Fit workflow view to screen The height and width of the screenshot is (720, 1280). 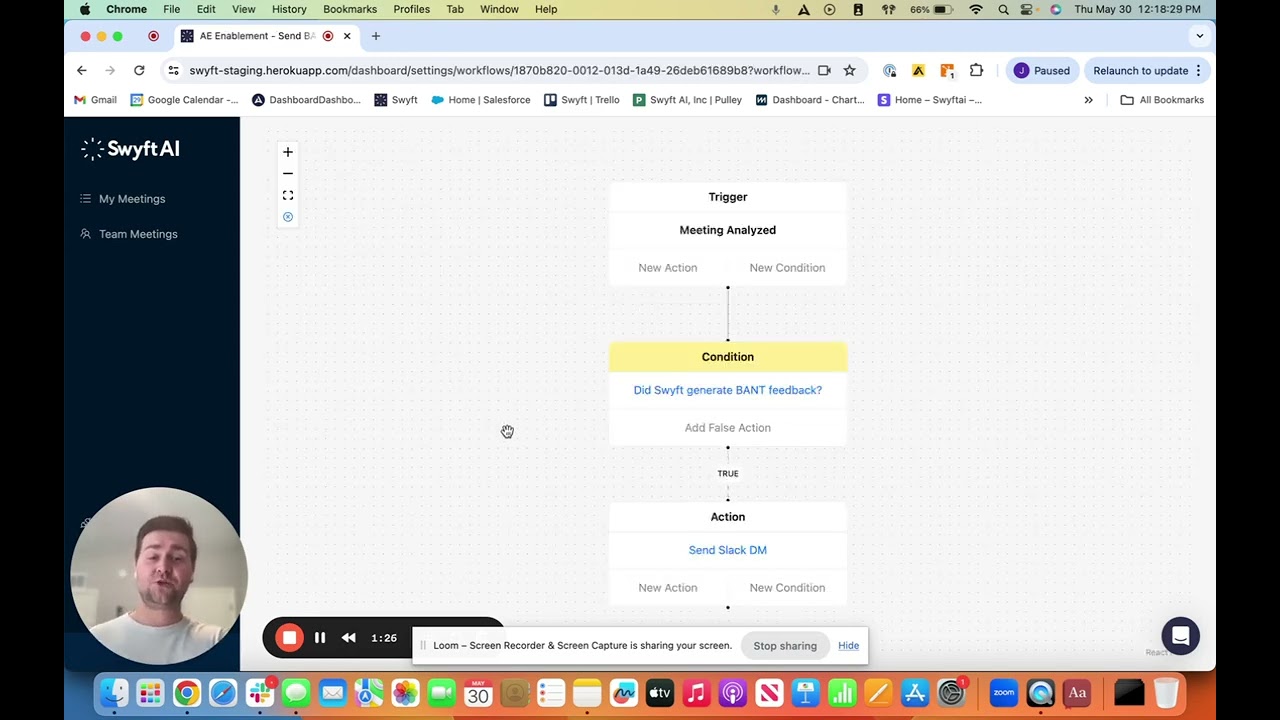[x=288, y=196]
